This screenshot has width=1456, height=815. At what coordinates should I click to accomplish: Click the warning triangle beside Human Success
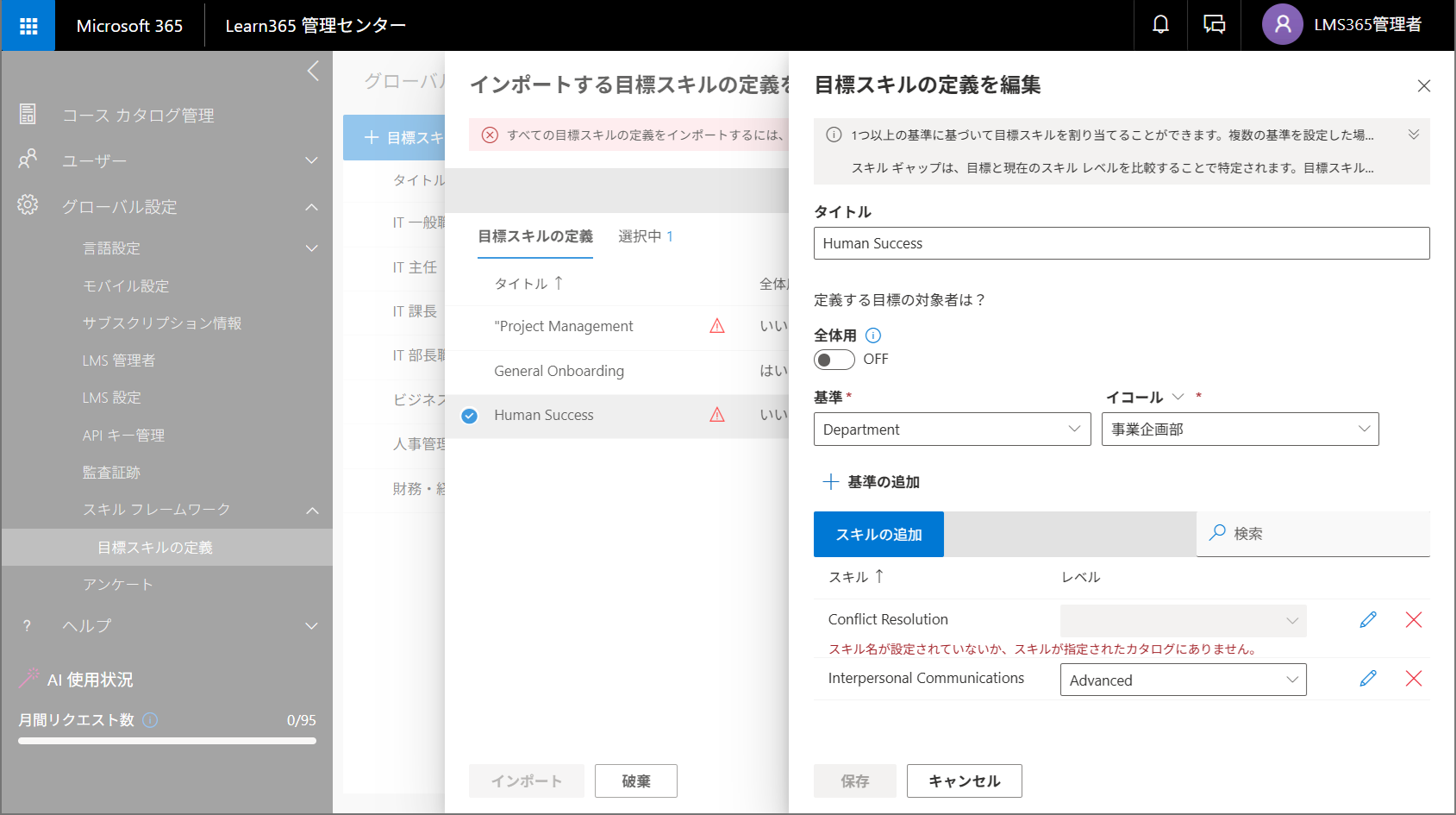(717, 415)
